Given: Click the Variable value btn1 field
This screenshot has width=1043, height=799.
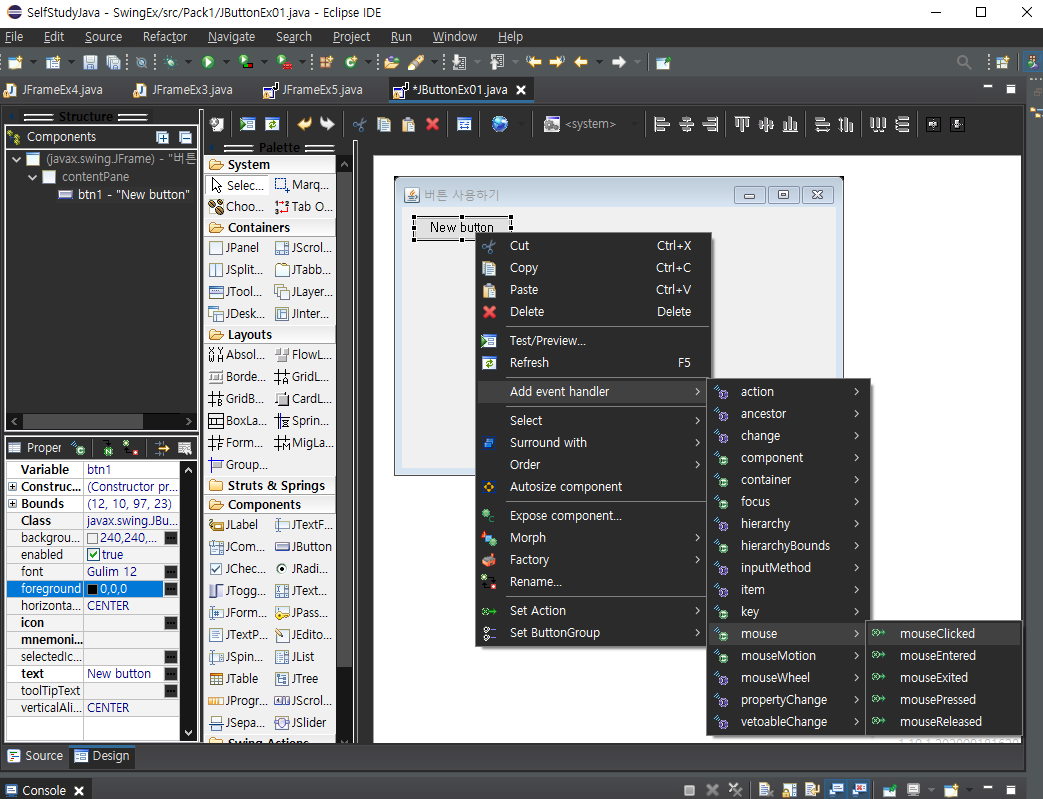Looking at the screenshot, I should (130, 469).
